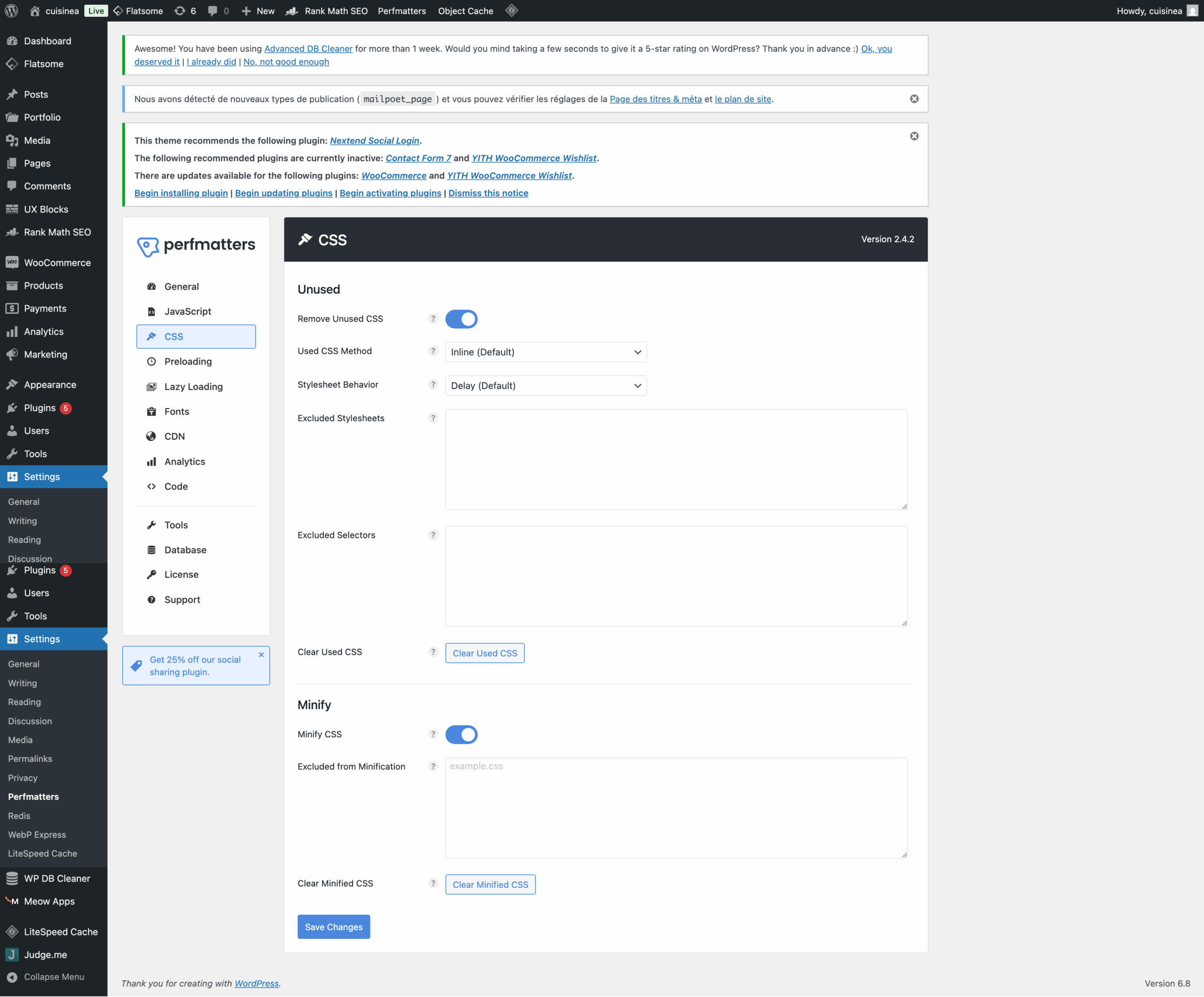This screenshot has width=1204, height=997.
Task: Click the Clear Minified CSS button
Action: click(x=490, y=884)
